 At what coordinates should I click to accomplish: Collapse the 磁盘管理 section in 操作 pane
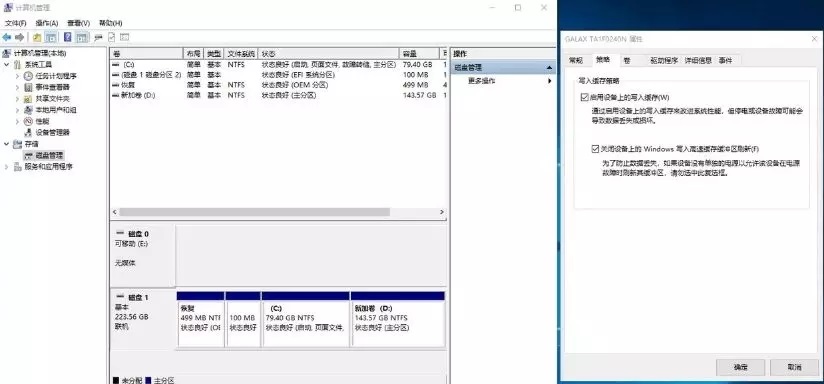549,68
